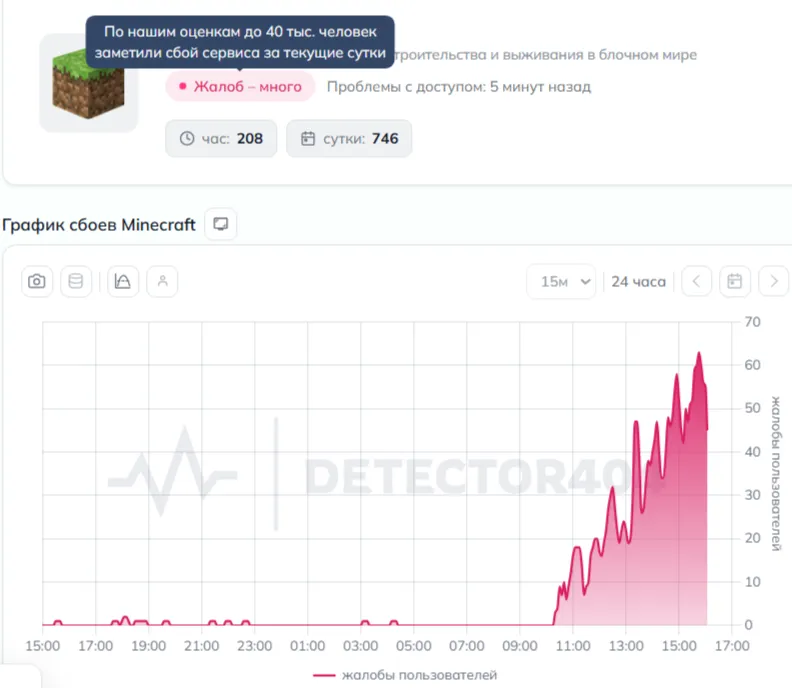Open the embed widget icon beside График сбоев Minecraft
Screen dimensions: 792x688
click(x=221, y=224)
